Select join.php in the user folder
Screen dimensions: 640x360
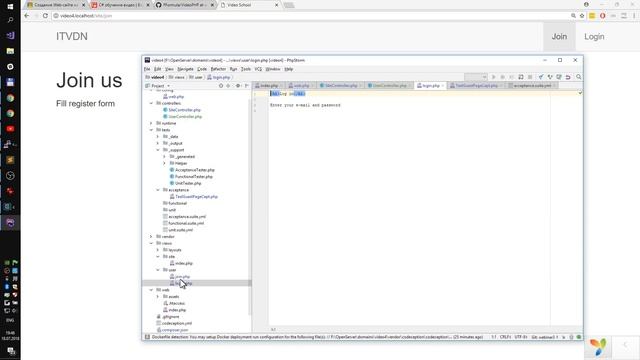(x=182, y=277)
